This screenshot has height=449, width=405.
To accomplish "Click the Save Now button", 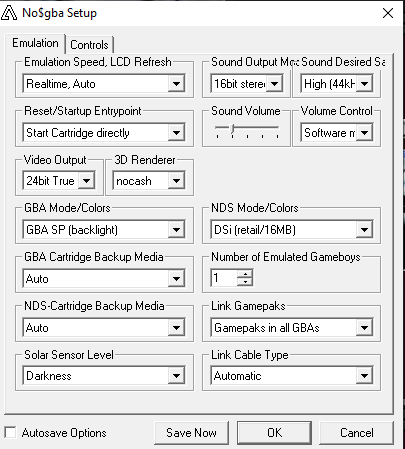I will coord(191,433).
